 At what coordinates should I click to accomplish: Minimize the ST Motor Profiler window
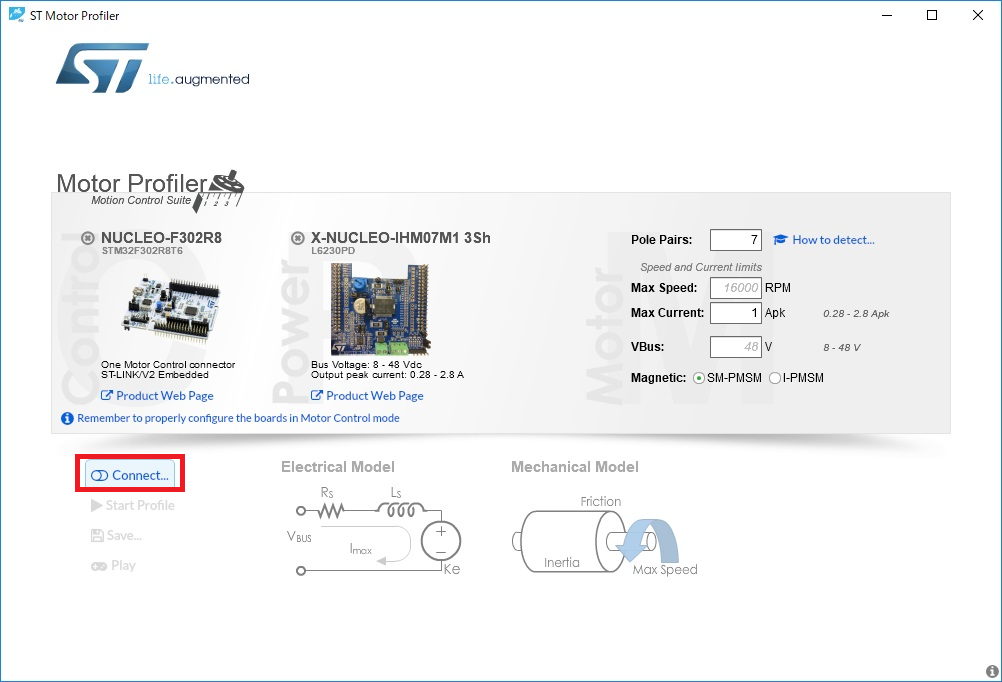[x=887, y=15]
